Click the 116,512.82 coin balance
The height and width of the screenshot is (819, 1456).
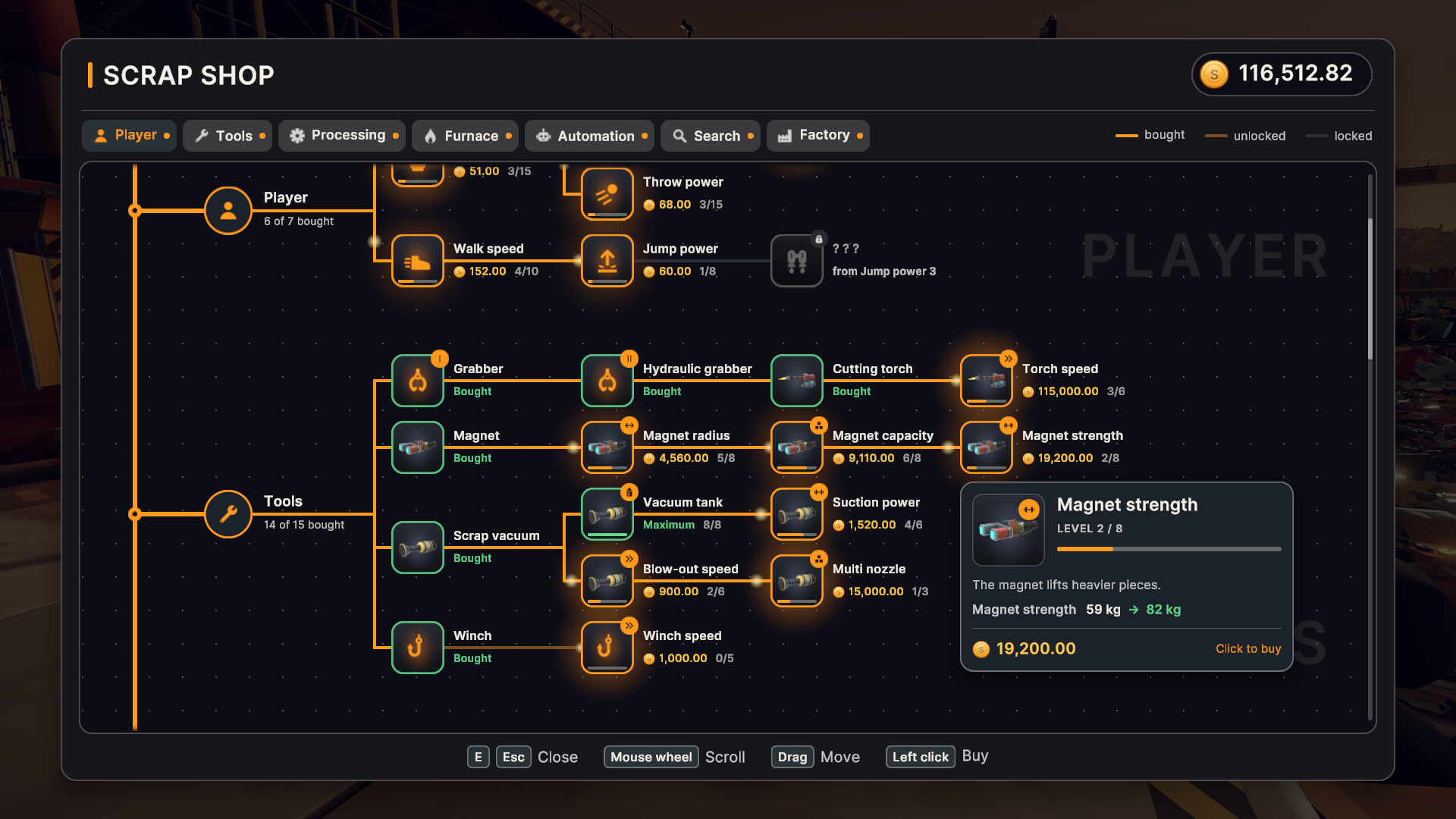click(x=1282, y=74)
